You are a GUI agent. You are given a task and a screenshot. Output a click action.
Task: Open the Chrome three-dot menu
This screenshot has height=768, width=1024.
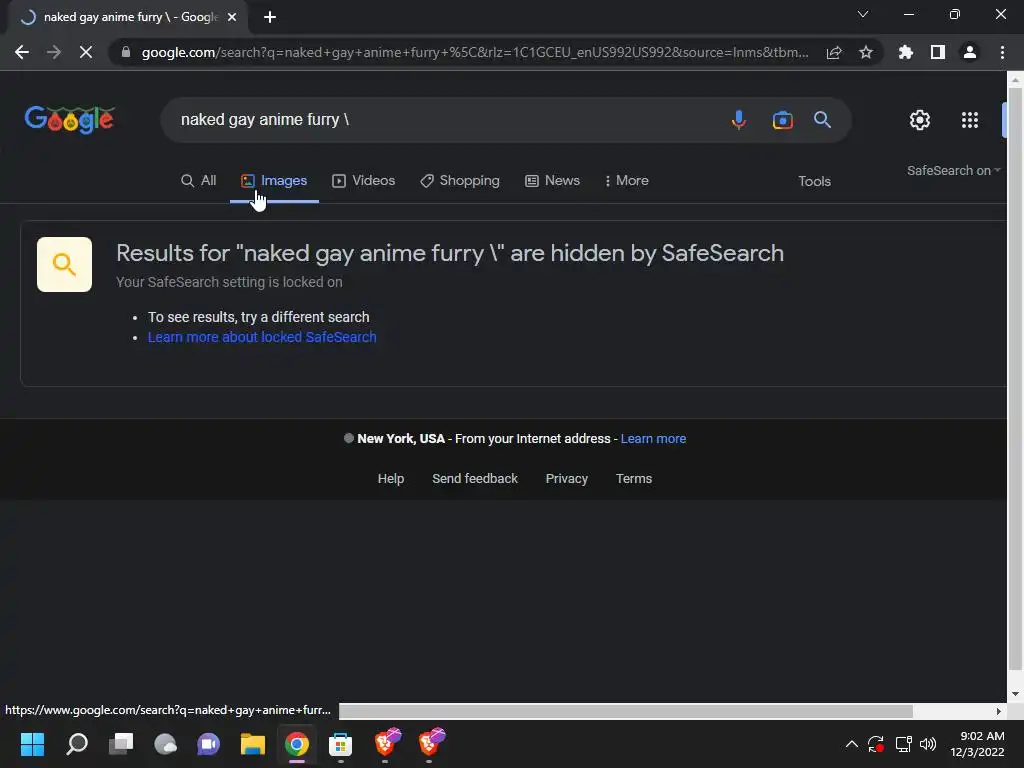point(1002,52)
